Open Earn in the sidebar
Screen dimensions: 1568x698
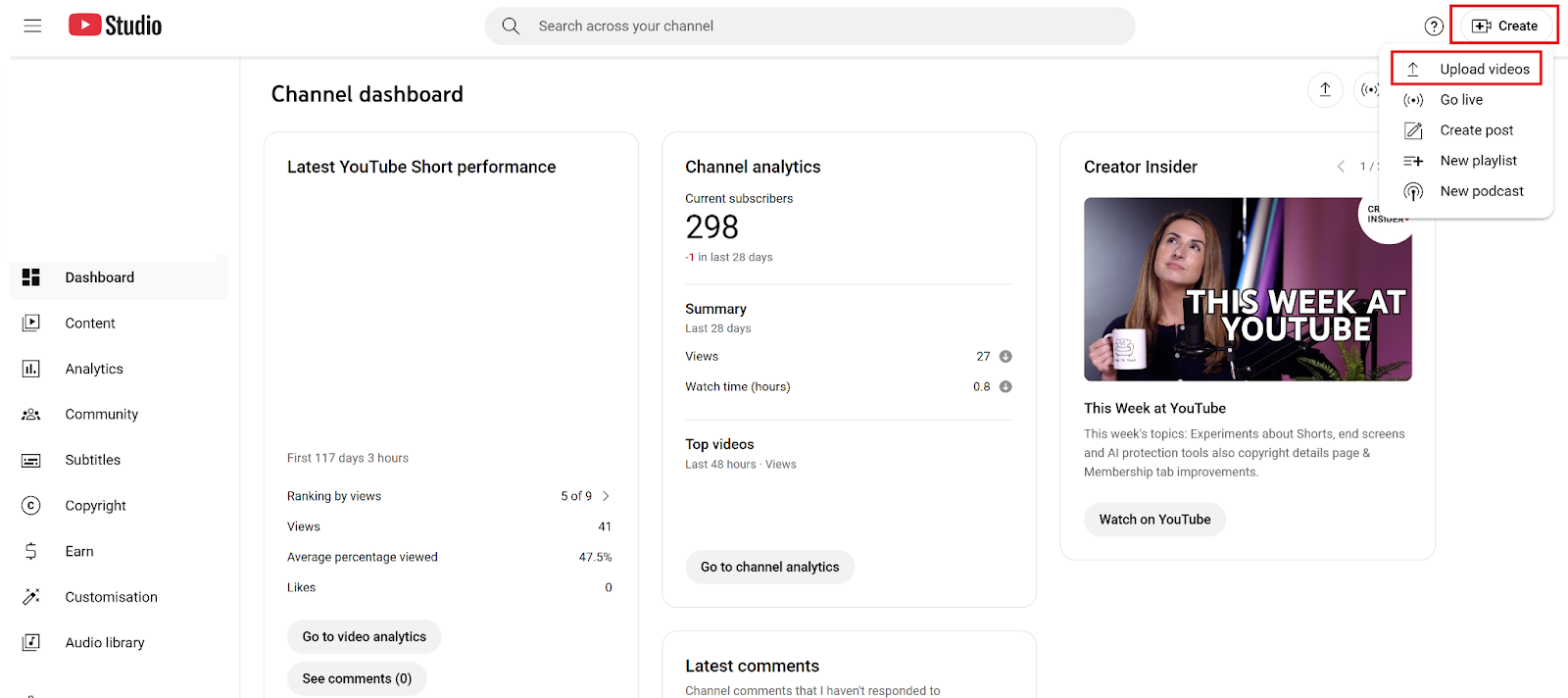[x=119, y=552]
